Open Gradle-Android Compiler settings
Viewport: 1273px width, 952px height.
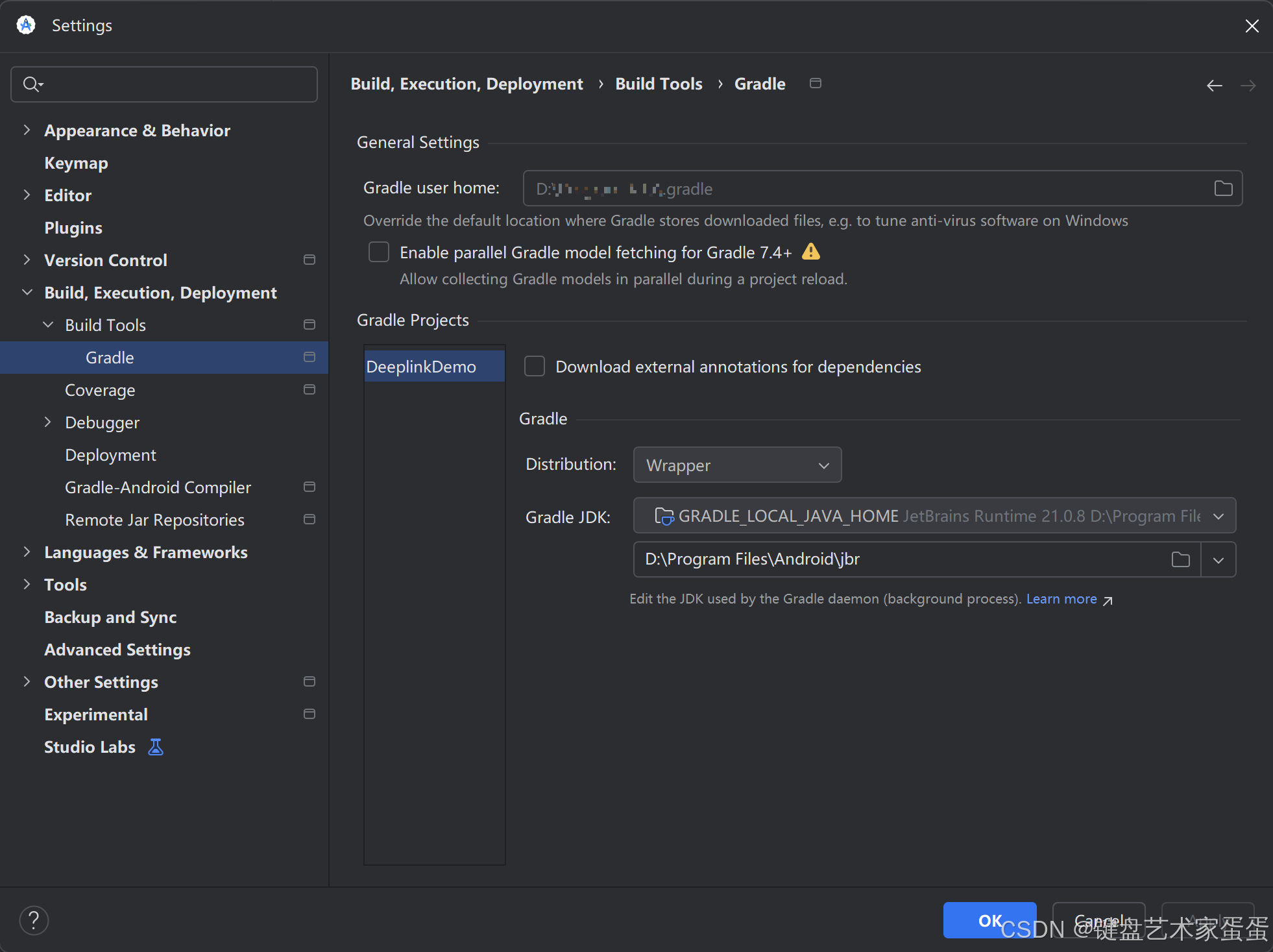tap(158, 487)
